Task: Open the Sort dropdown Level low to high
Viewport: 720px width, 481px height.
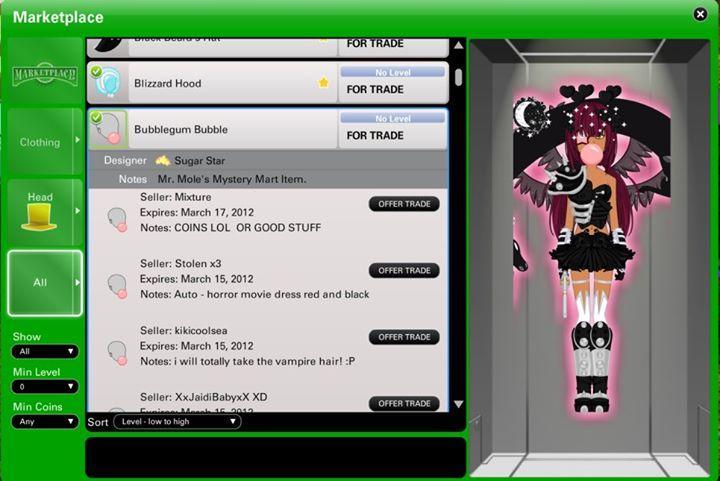Action: click(177, 421)
